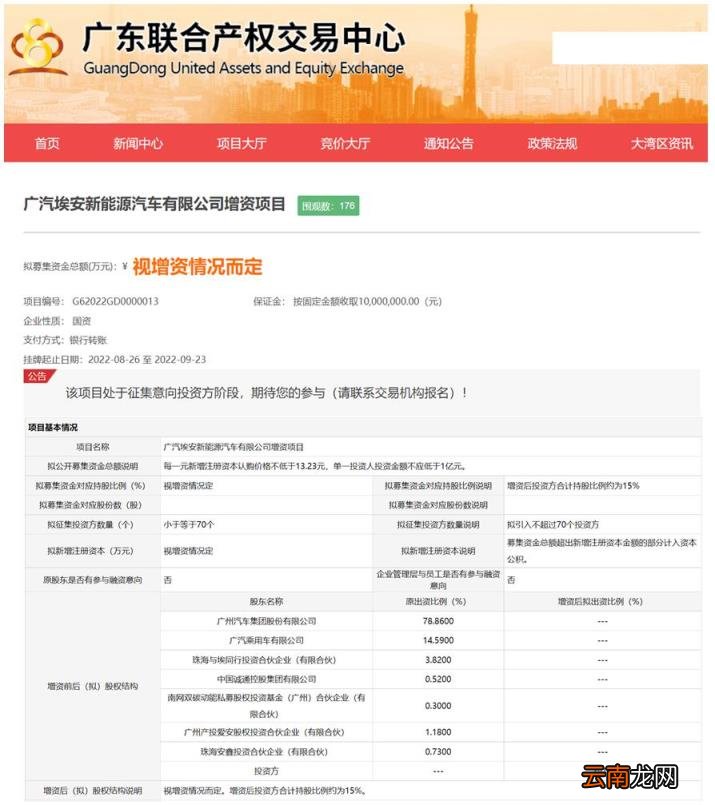Click the 78.8600 ratio value
Viewport: 715px width, 805px height.
[x=438, y=621]
